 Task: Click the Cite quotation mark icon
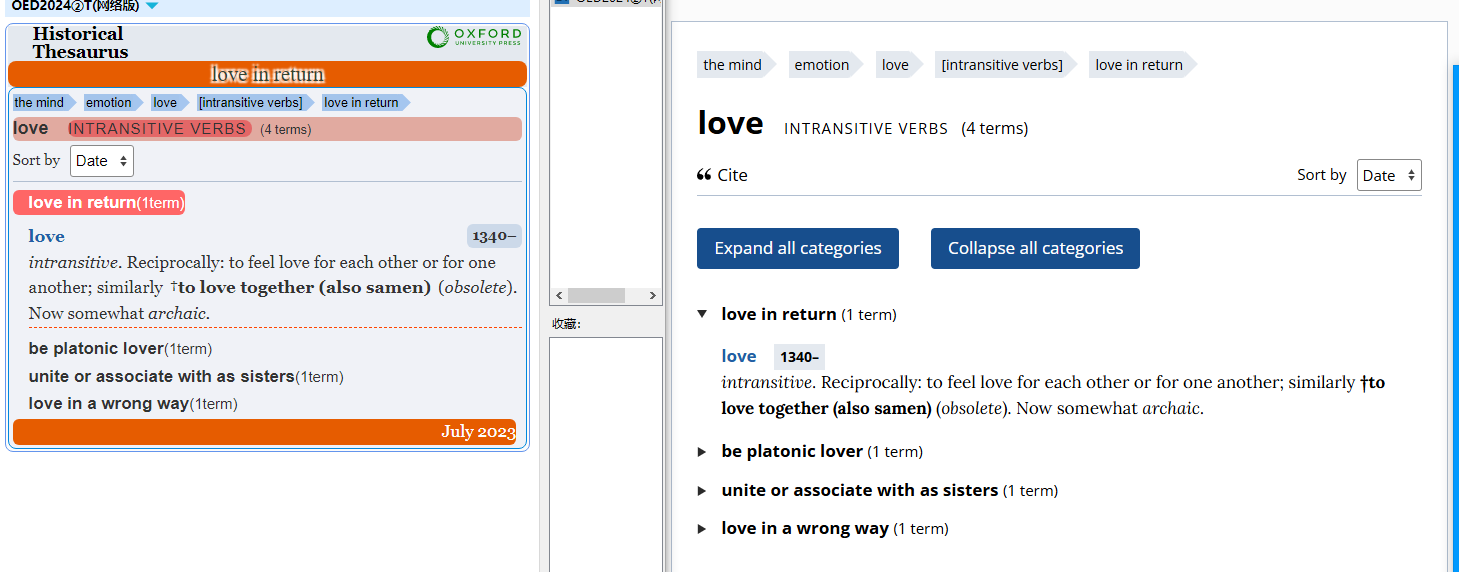click(x=704, y=175)
